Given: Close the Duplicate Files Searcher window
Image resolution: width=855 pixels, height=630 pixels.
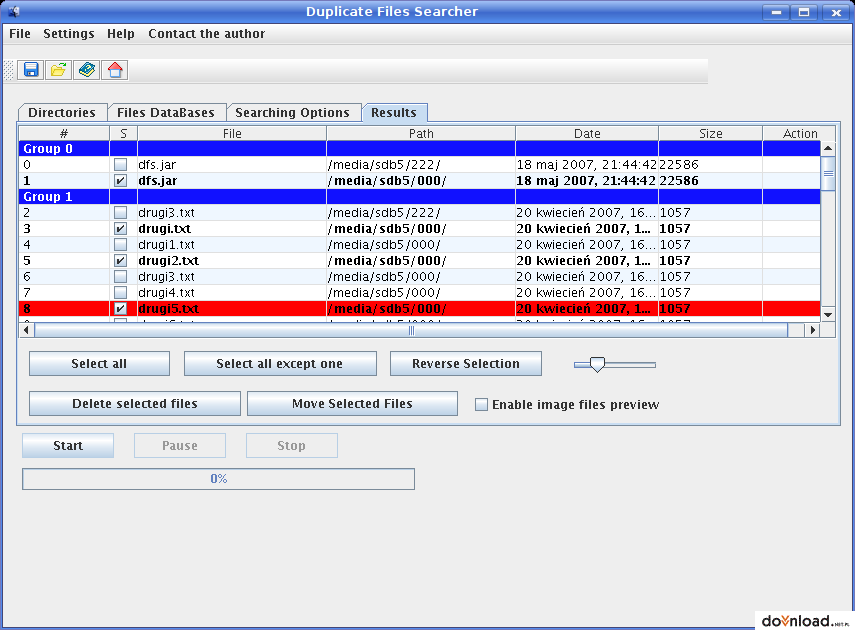Looking at the screenshot, I should pyautogui.click(x=835, y=12).
